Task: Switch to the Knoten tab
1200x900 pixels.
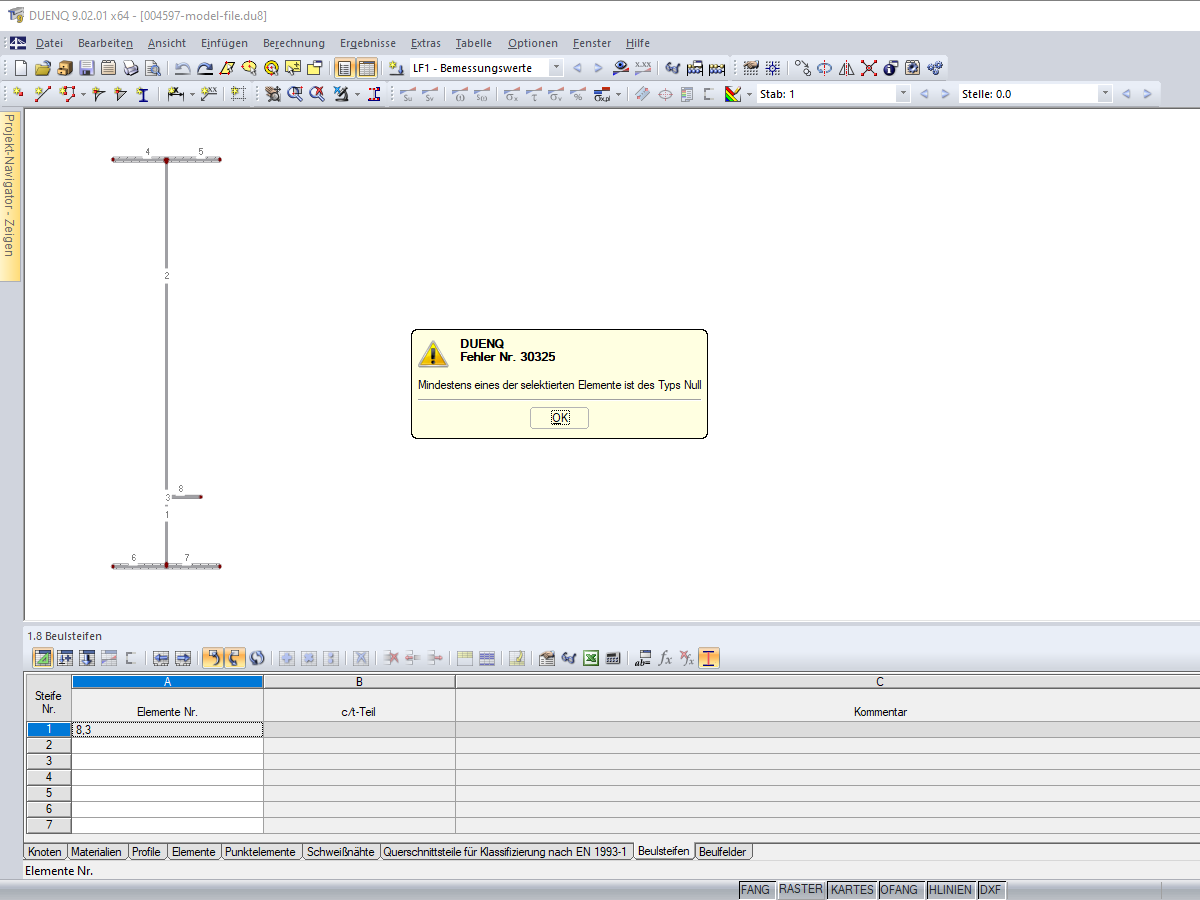Action: pyautogui.click(x=45, y=852)
